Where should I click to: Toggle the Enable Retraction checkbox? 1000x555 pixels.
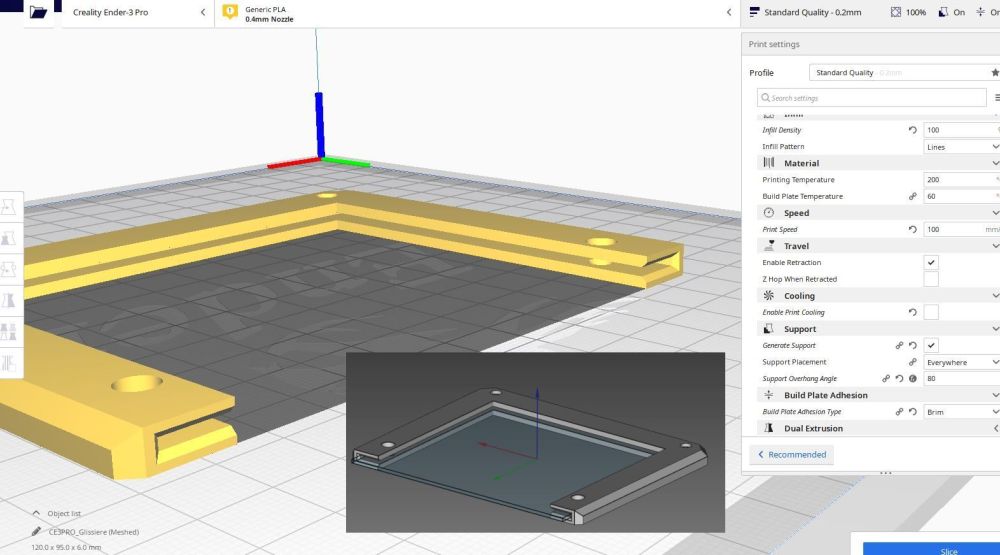pos(931,262)
